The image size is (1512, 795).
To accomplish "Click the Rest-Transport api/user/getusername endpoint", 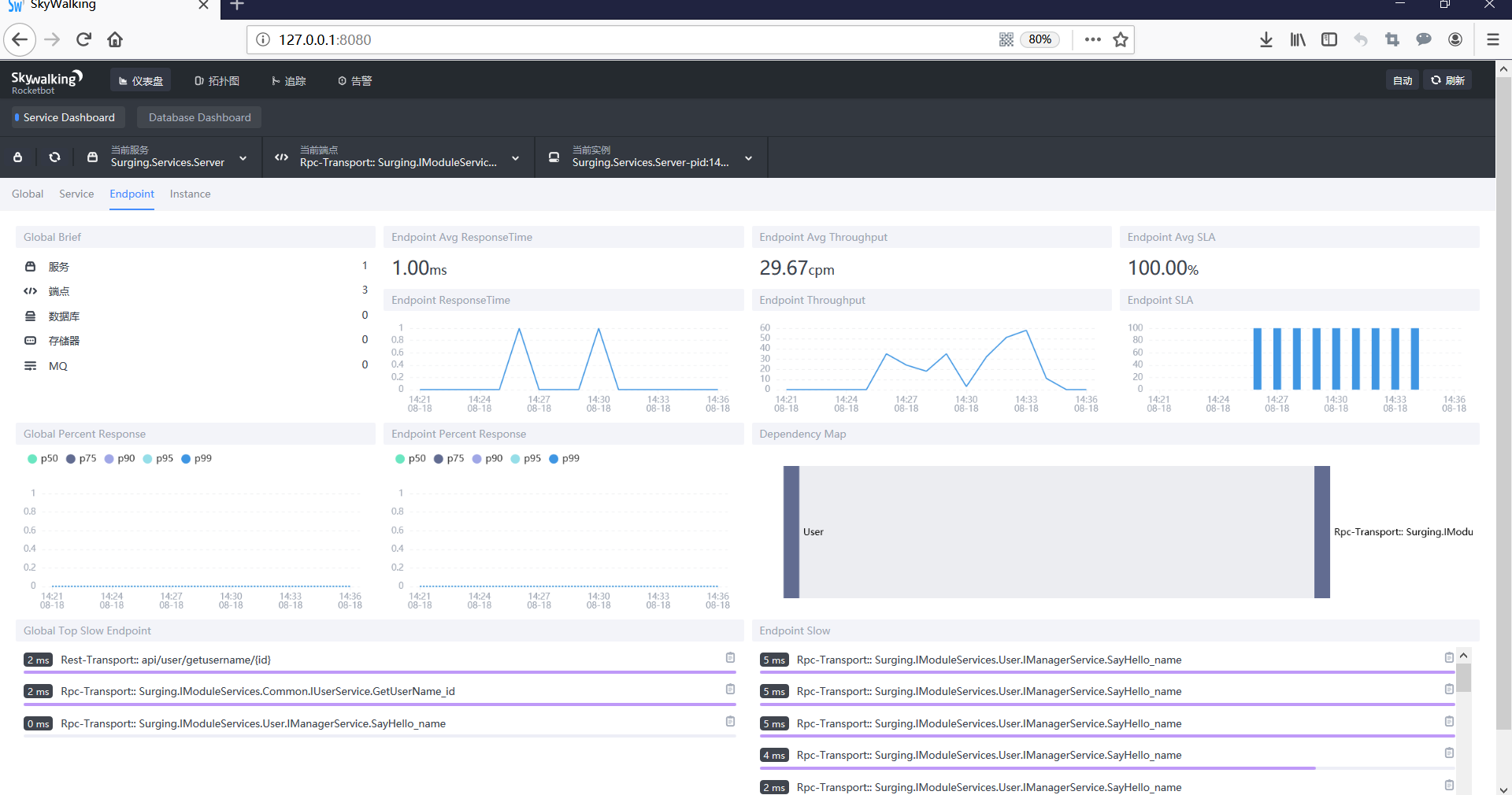I will [165, 660].
